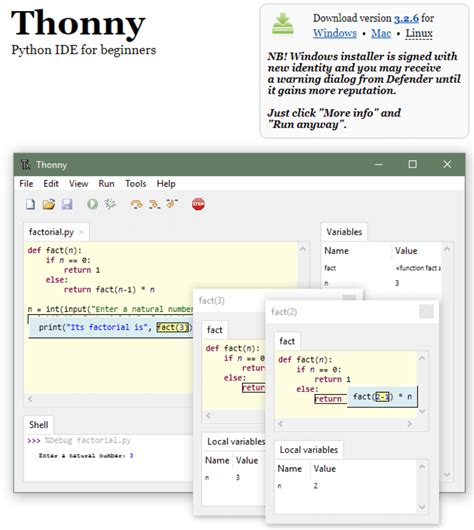
Task: Open a file with the folder icon
Action: 49,204
